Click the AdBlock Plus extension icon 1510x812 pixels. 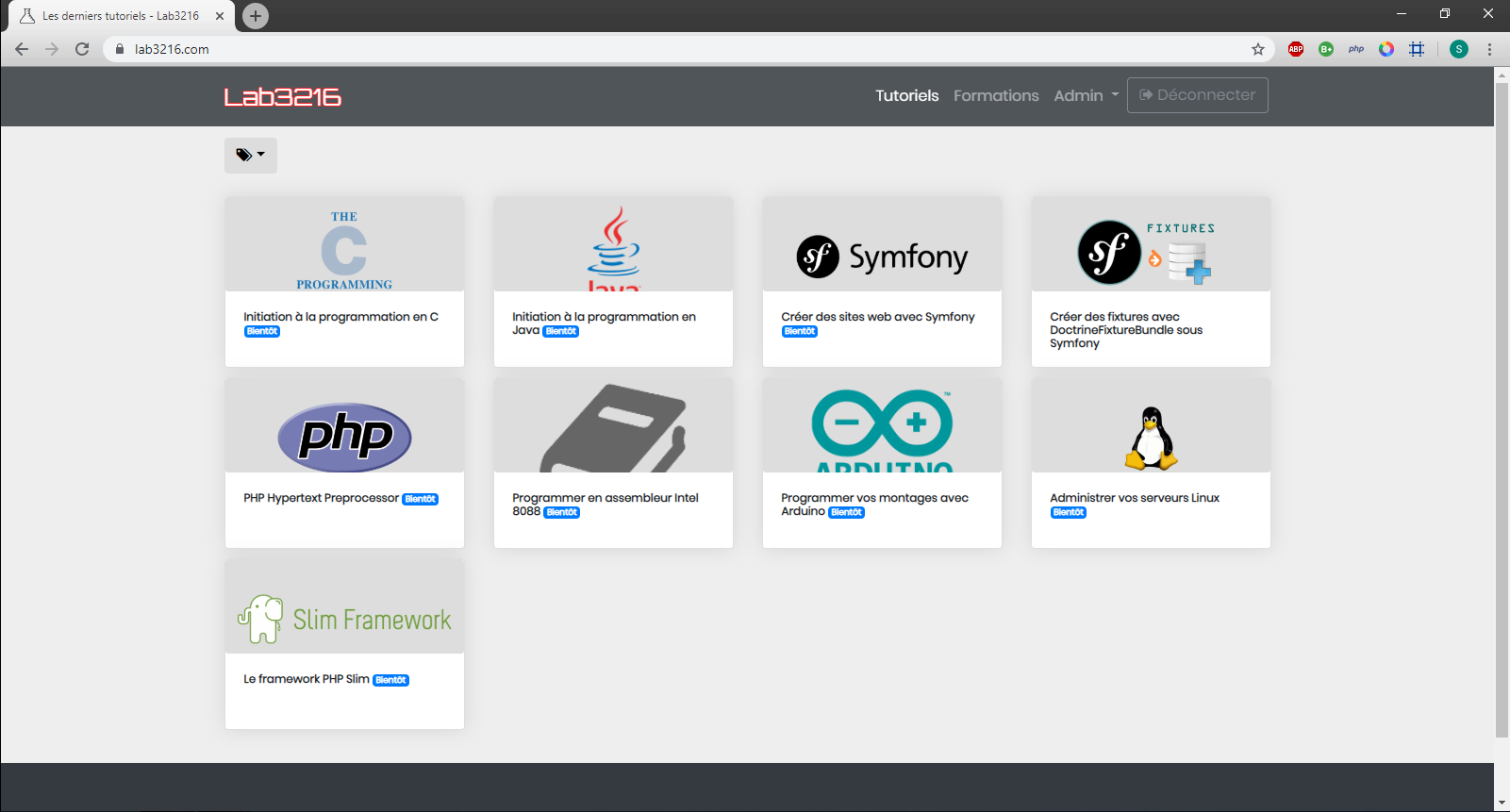click(x=1296, y=49)
